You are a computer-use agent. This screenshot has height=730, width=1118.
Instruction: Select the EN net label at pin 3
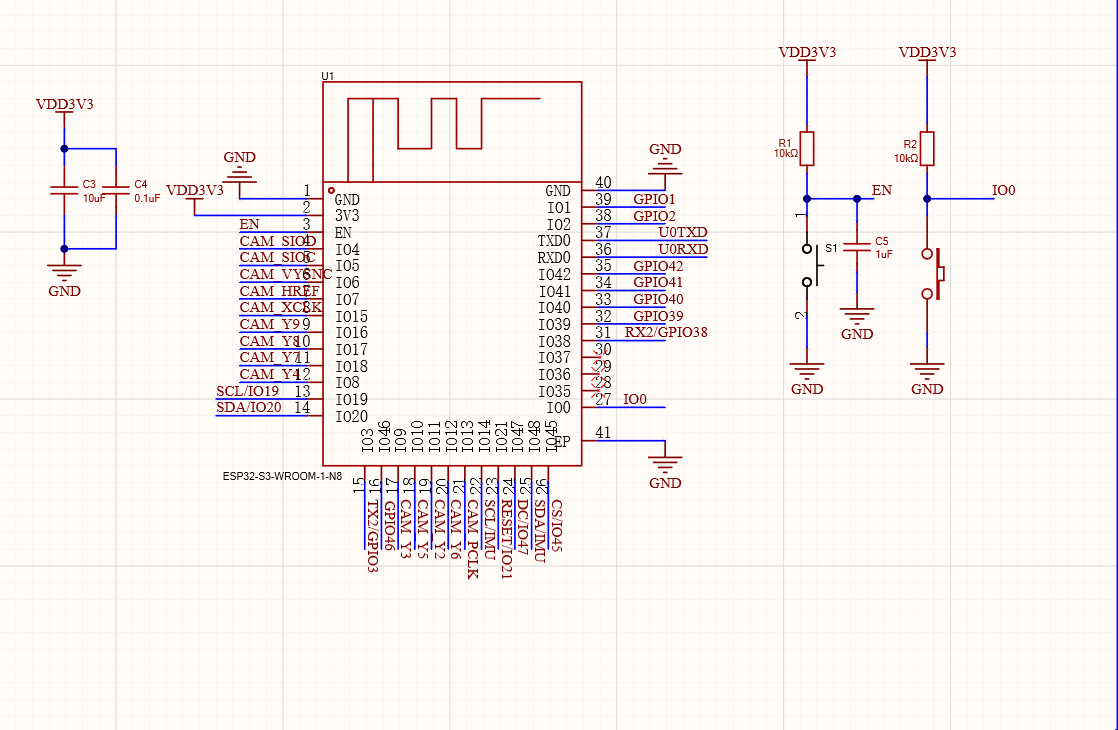tap(250, 224)
